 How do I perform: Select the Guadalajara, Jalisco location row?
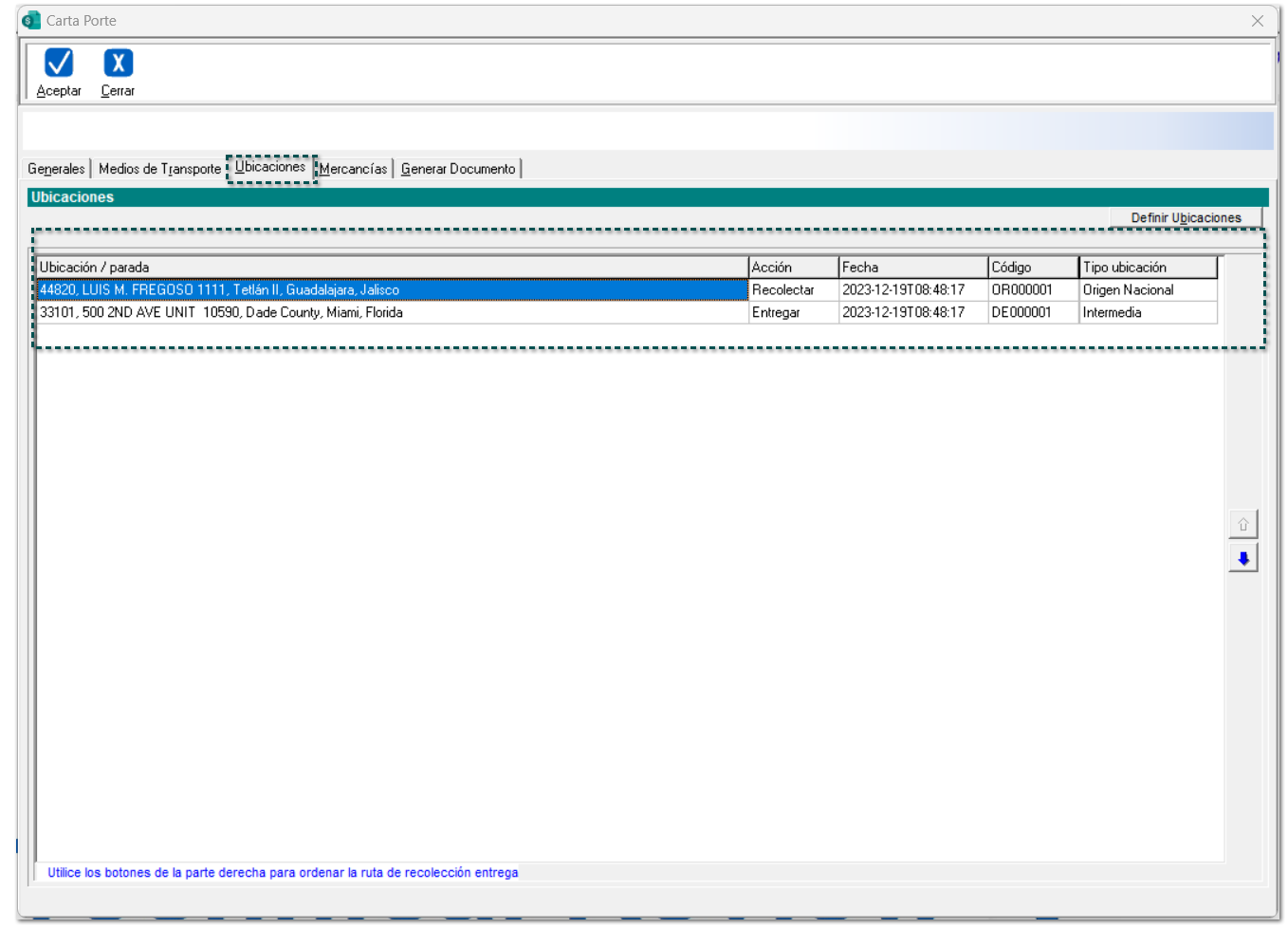pyautogui.click(x=220, y=290)
